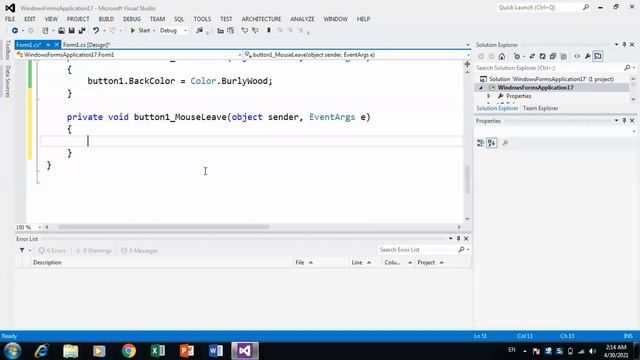Click the Decrease Indent toolbar icon

point(220,31)
